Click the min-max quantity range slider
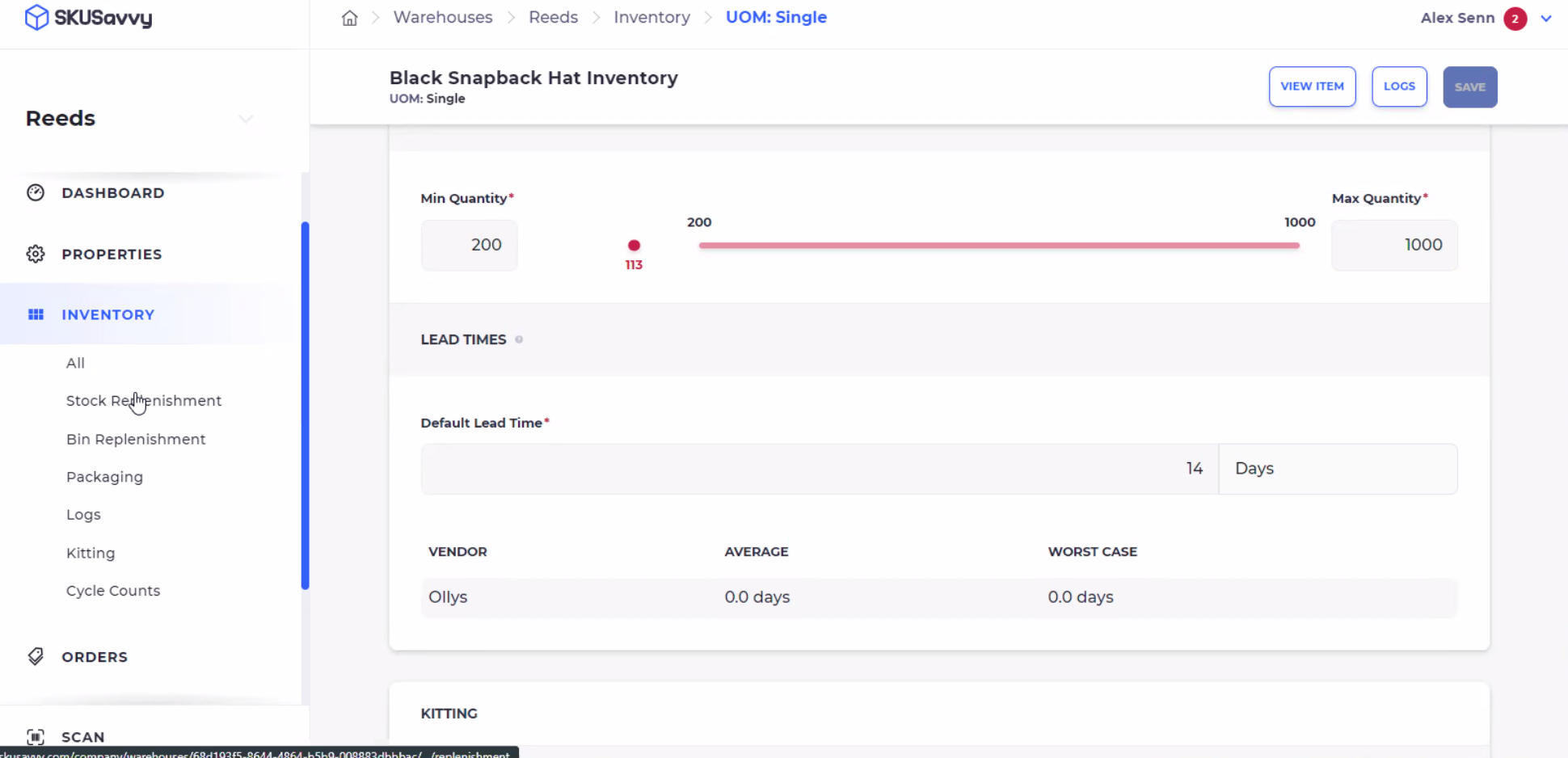The image size is (1568, 758). tap(999, 245)
